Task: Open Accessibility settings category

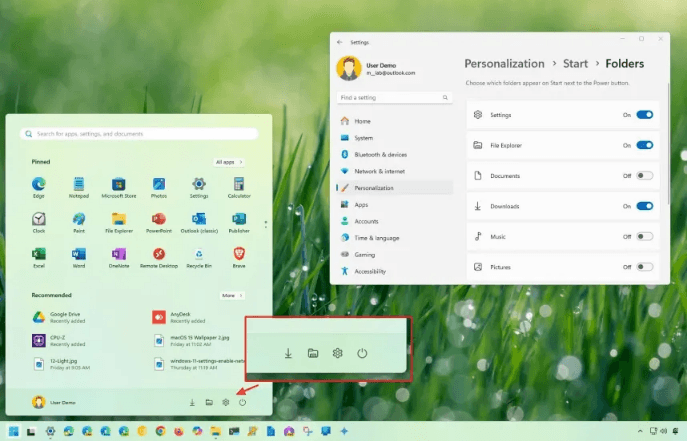Action: pos(394,271)
